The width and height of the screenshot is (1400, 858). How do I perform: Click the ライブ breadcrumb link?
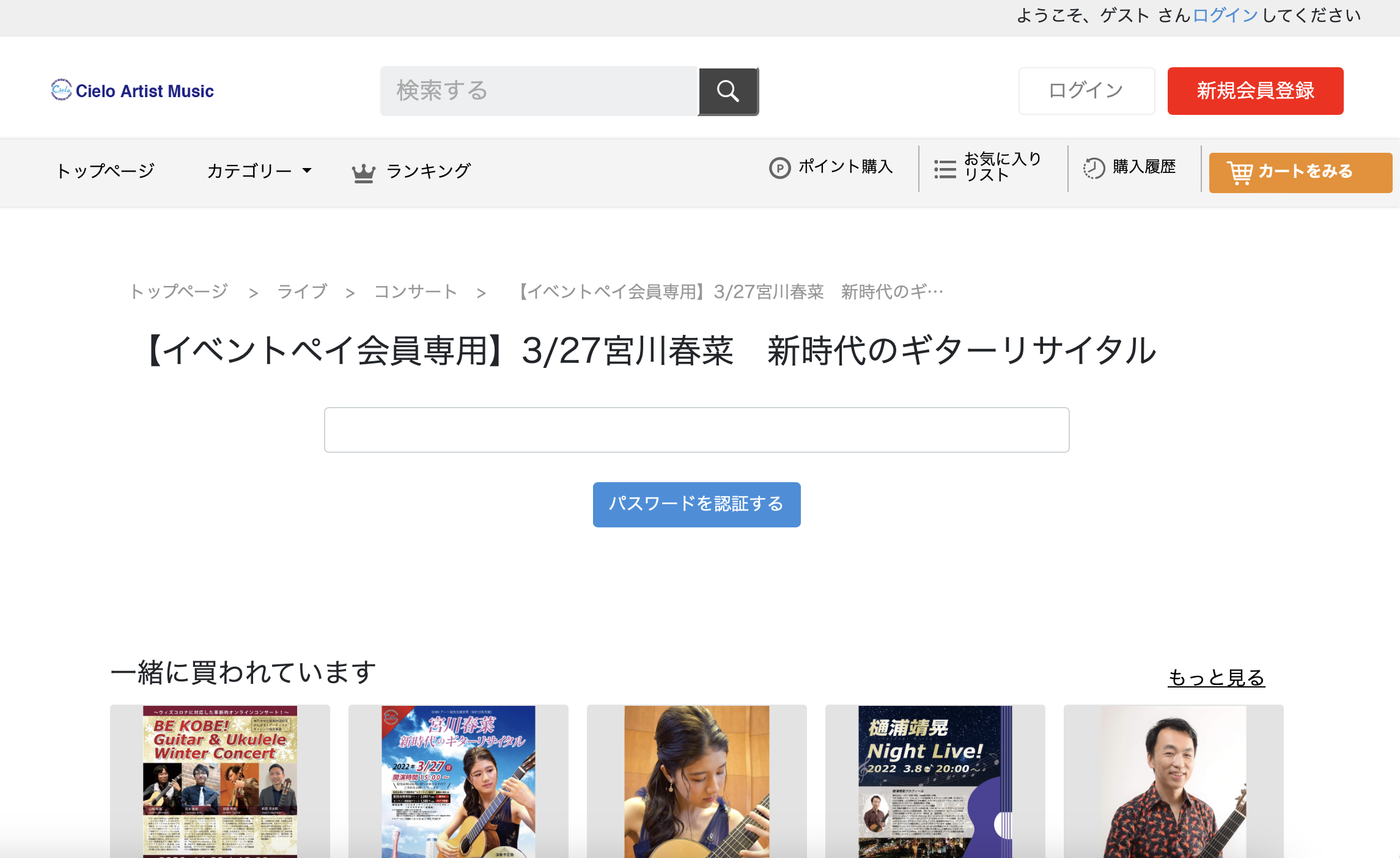302,291
